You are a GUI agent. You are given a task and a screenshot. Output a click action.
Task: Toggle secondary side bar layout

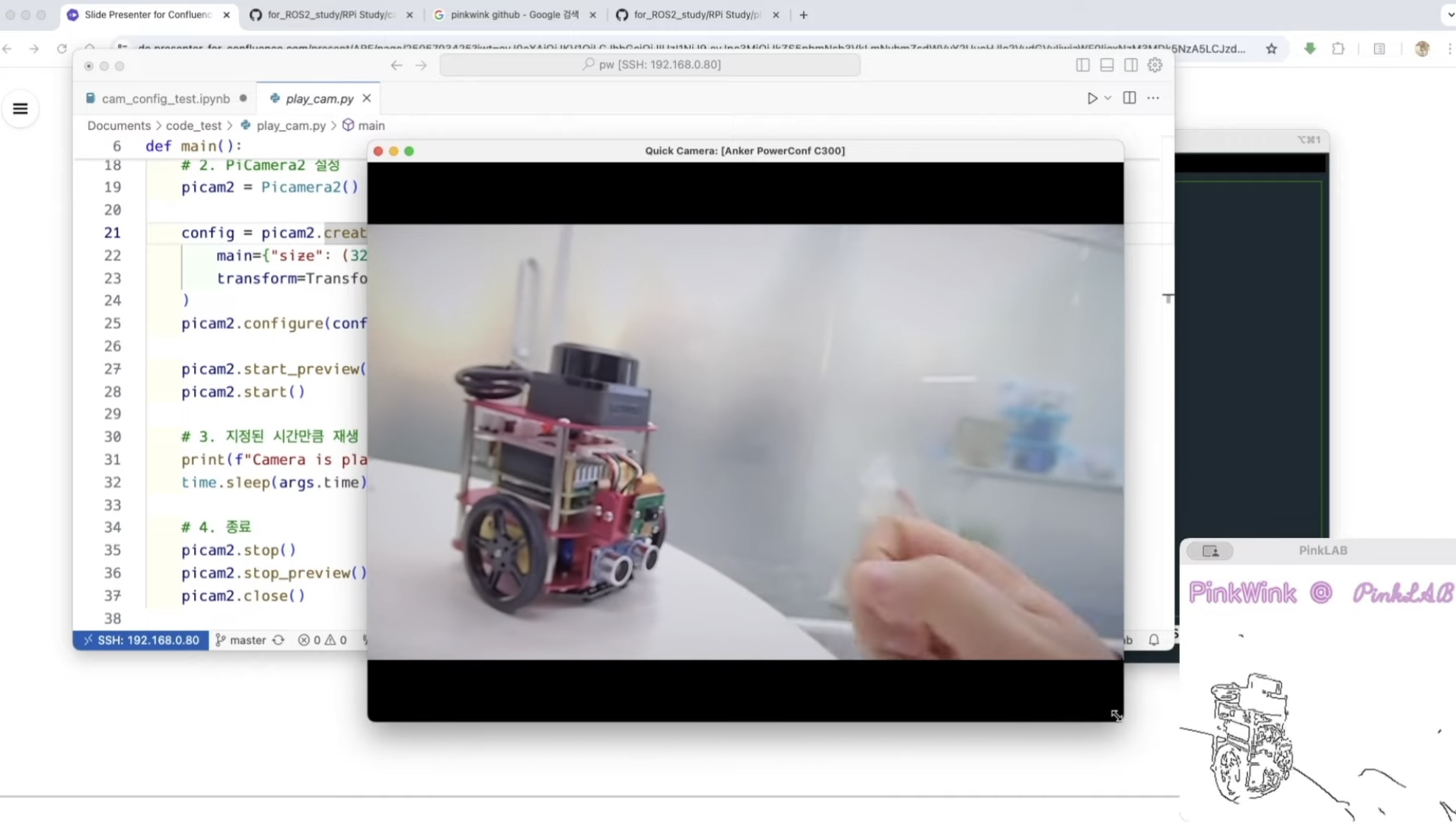coord(1131,65)
